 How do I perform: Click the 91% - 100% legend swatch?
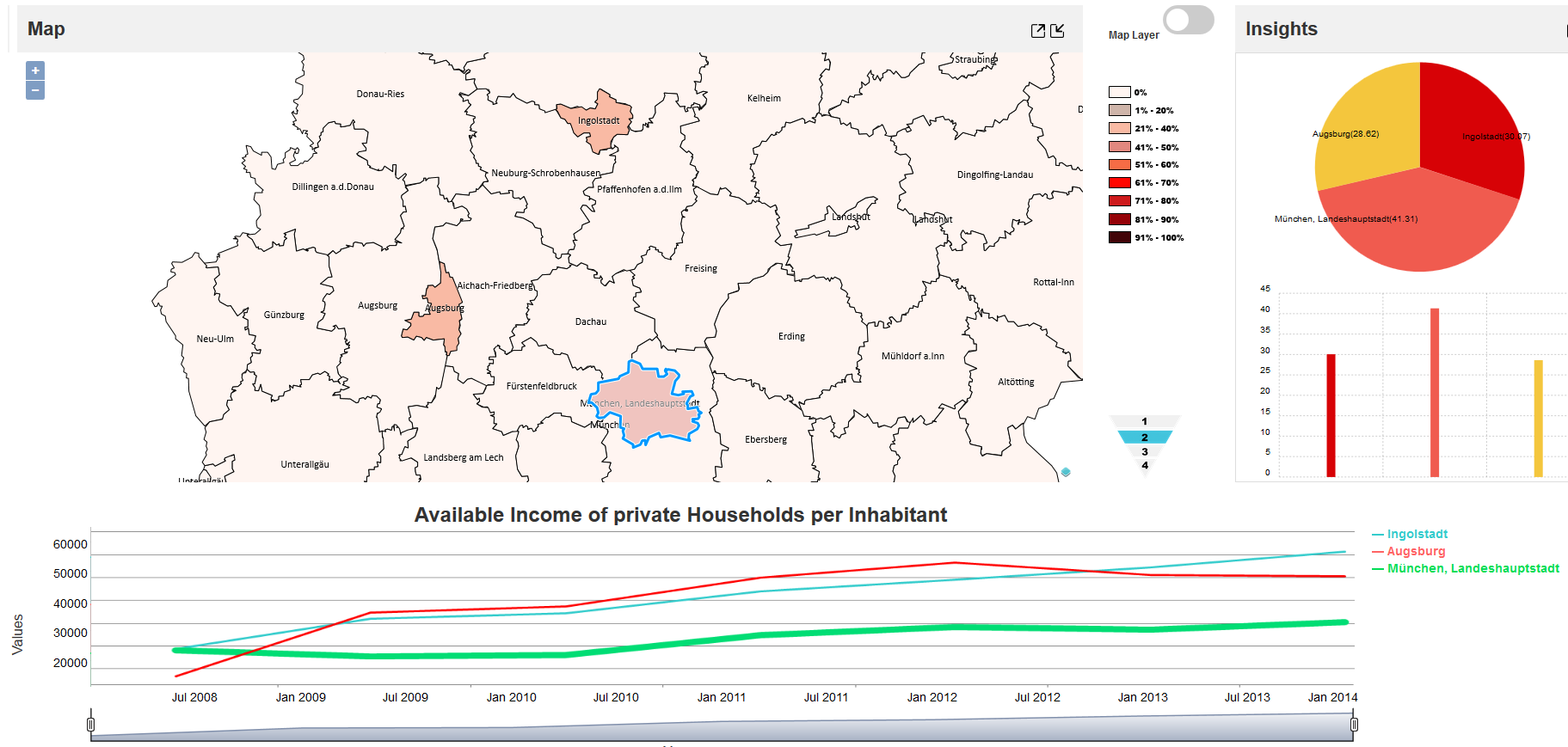pyautogui.click(x=1119, y=237)
